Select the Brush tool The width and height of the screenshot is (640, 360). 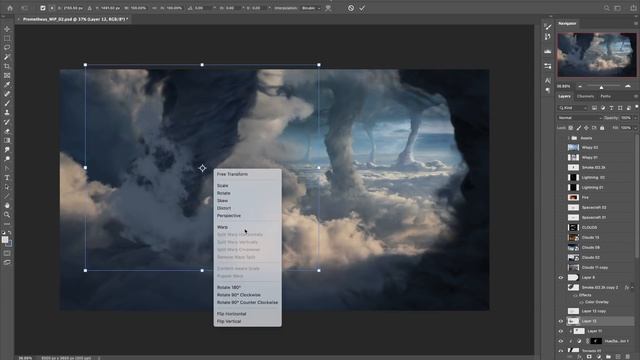point(7,103)
